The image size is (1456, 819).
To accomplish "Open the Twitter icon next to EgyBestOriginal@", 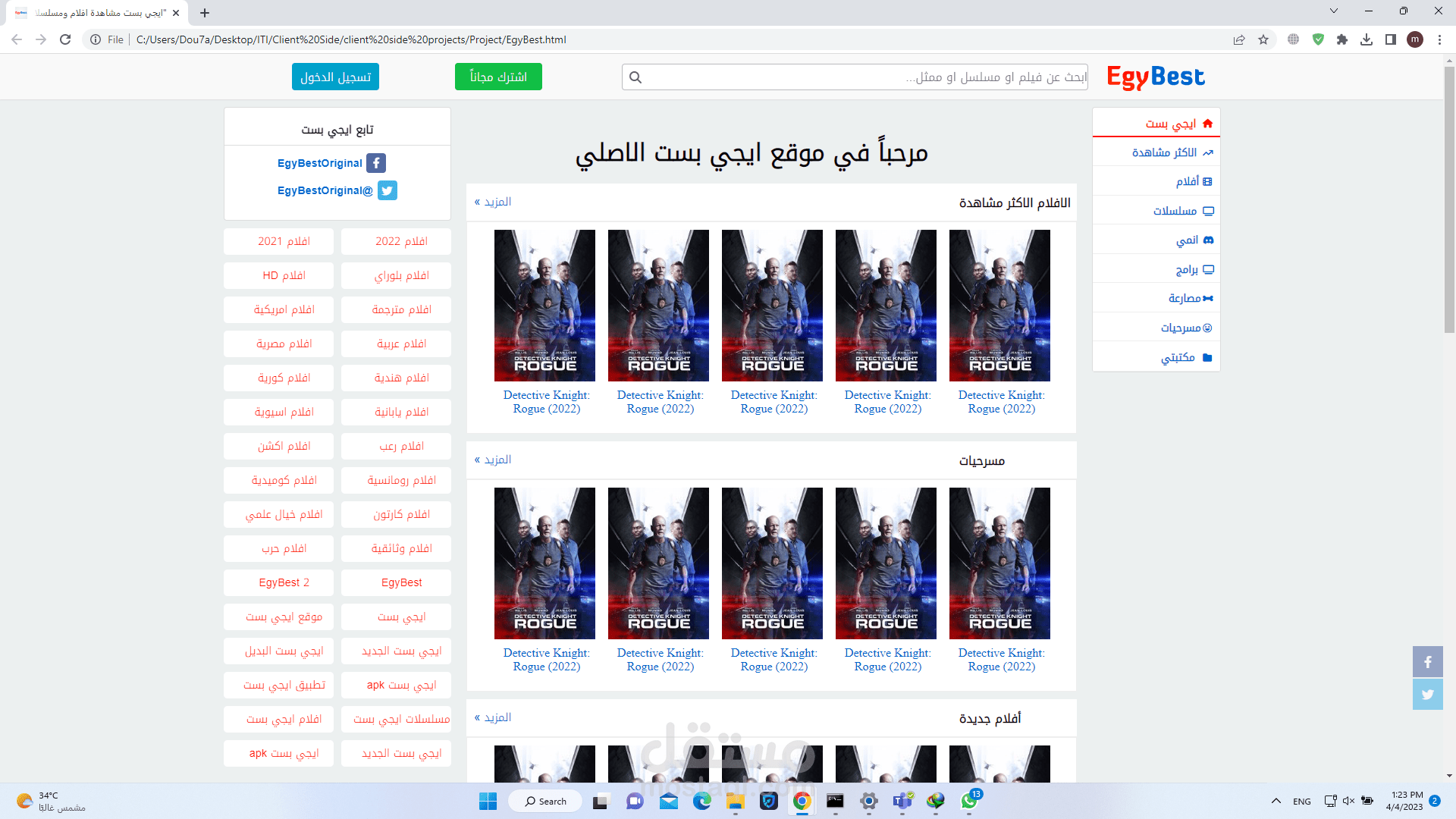I will pos(388,190).
